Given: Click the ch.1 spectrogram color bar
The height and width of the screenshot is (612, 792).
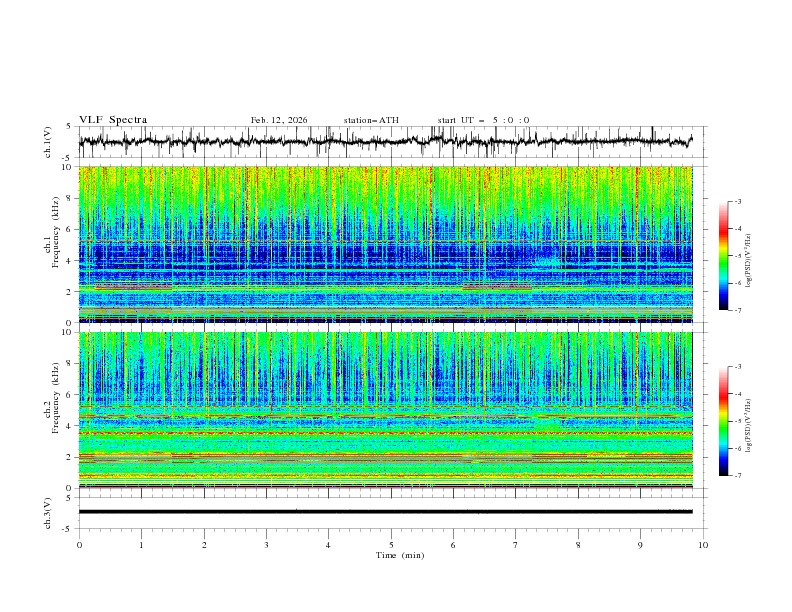Looking at the screenshot, I should coord(723,256).
